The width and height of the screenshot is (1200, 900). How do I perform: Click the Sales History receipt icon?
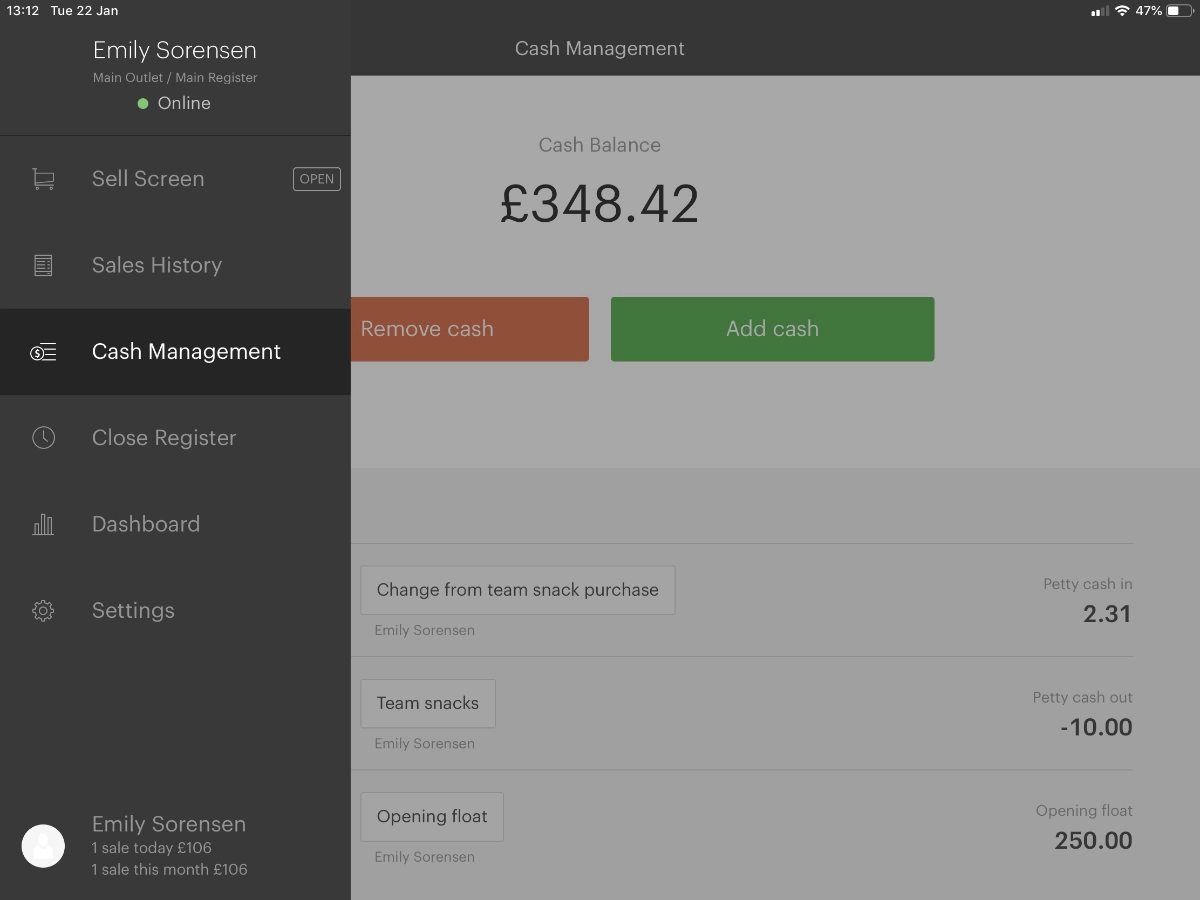43,265
